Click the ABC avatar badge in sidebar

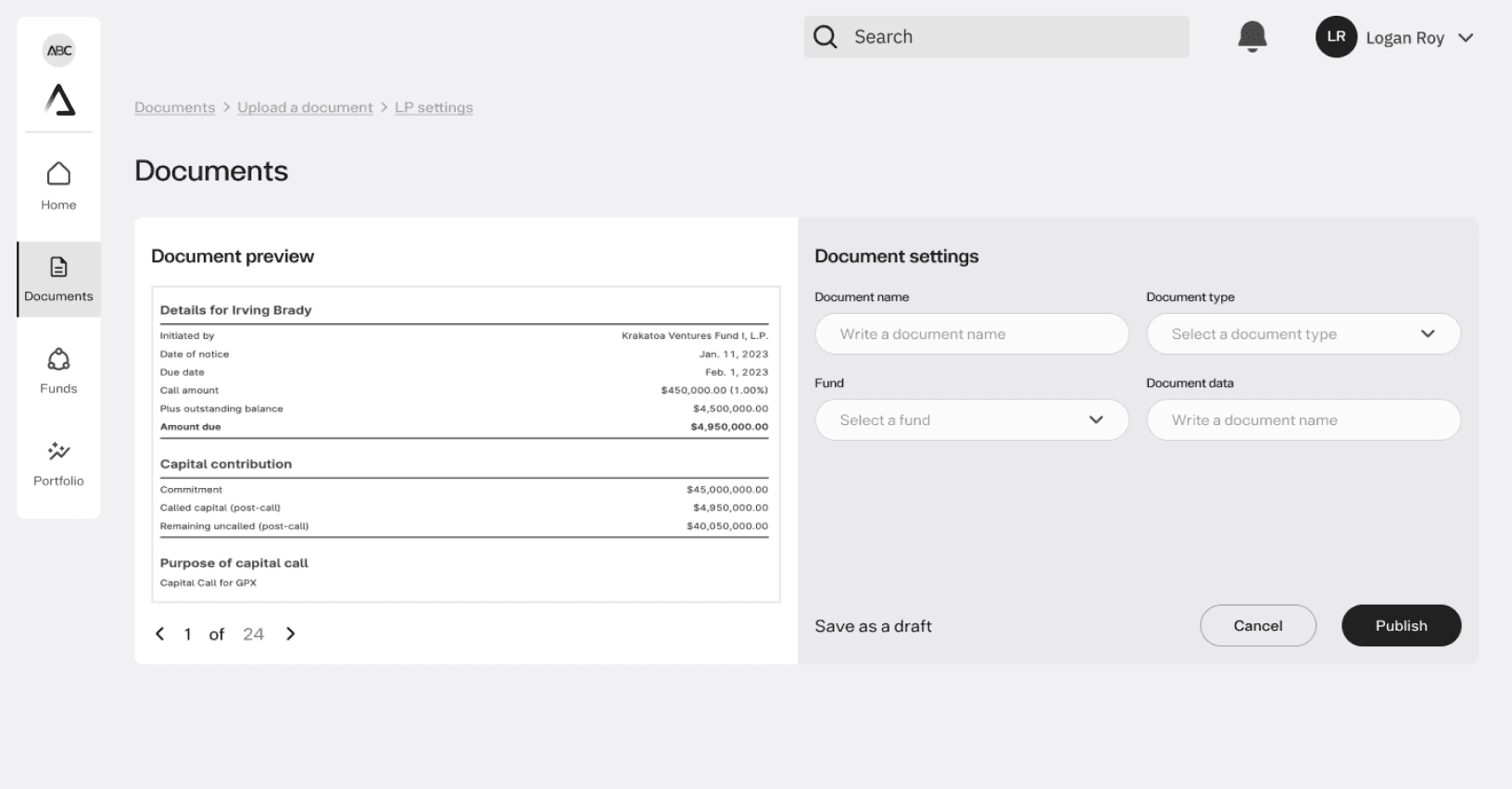pyautogui.click(x=59, y=50)
